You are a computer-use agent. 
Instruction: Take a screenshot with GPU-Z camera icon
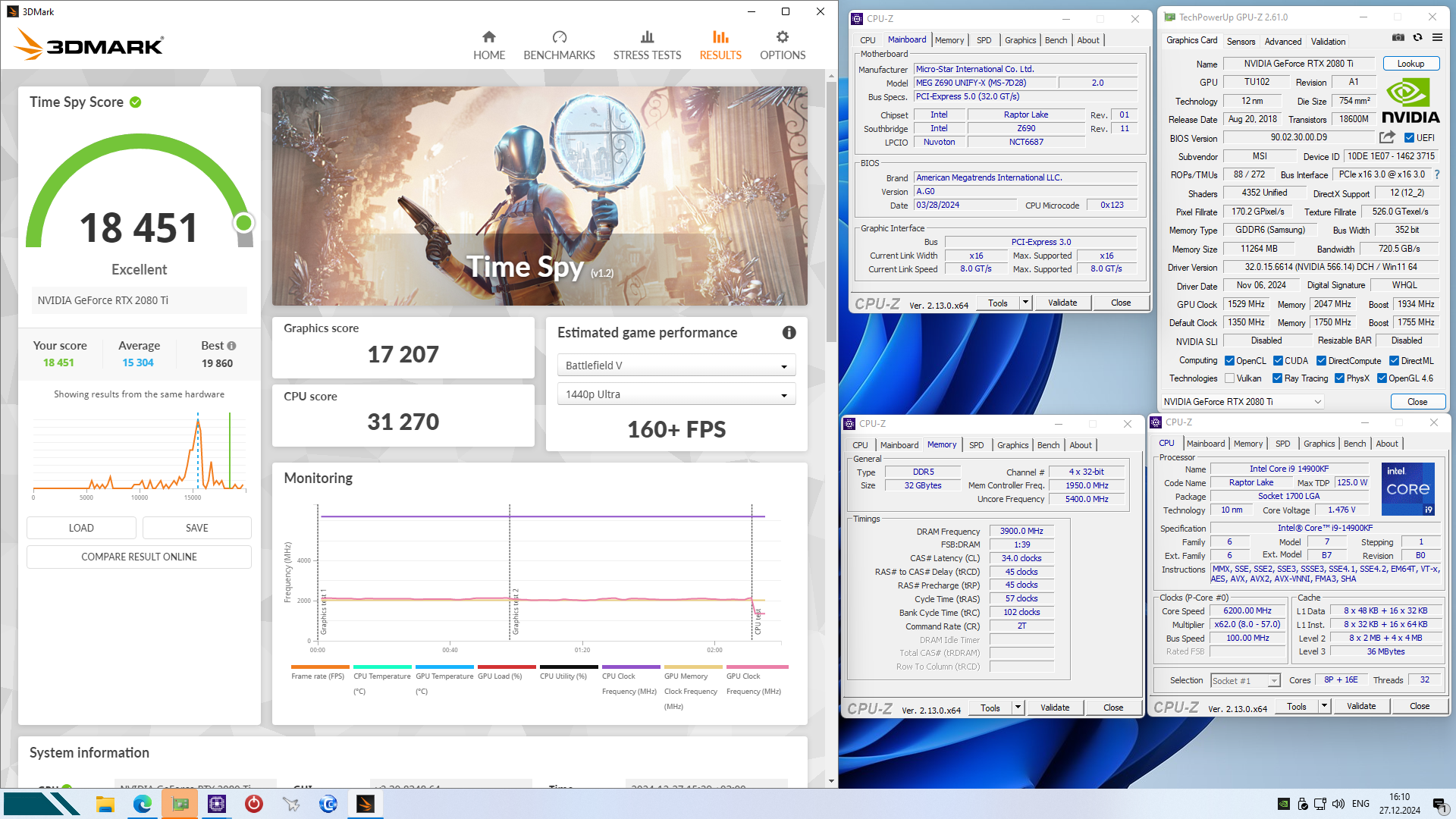coord(1398,37)
